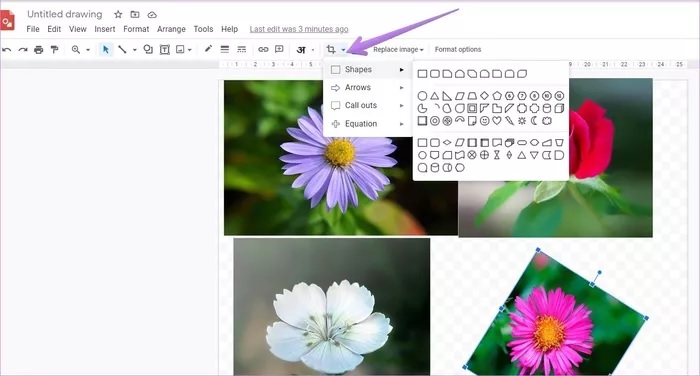This screenshot has height=376, width=700.
Task: Open the border dash options
Action: [242, 50]
